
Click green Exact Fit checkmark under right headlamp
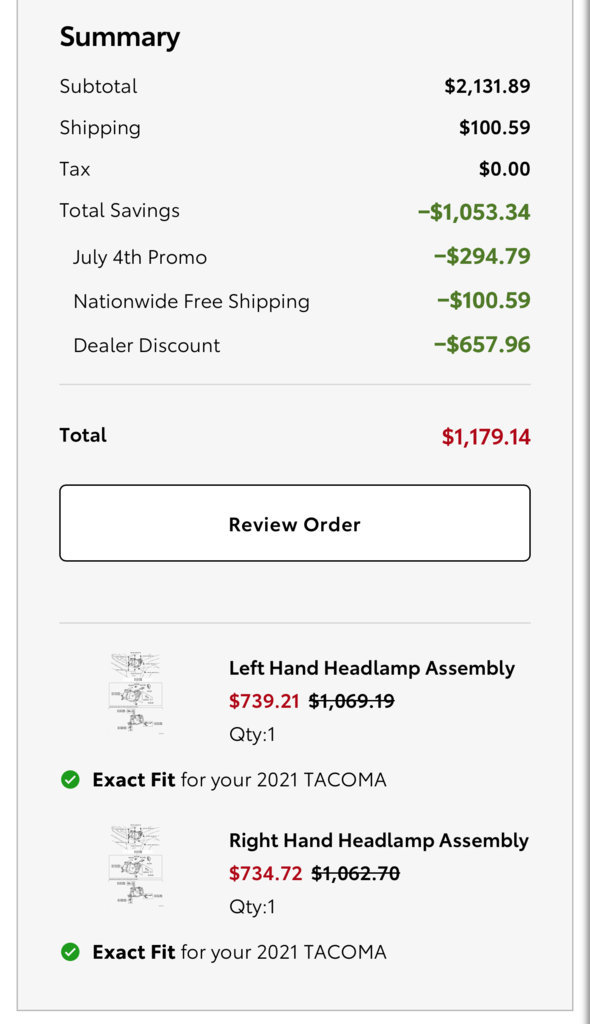pos(70,952)
